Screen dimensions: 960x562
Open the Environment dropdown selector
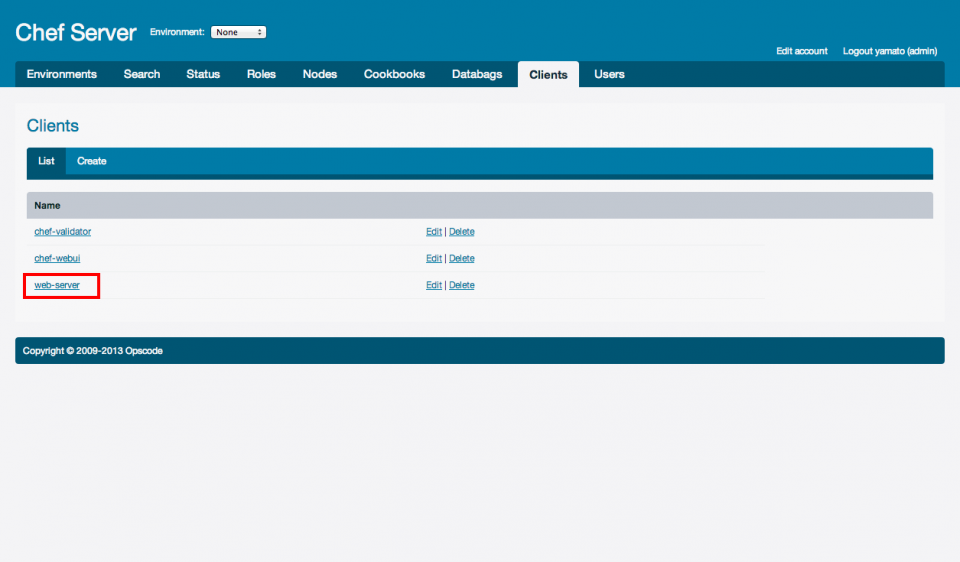point(238,32)
